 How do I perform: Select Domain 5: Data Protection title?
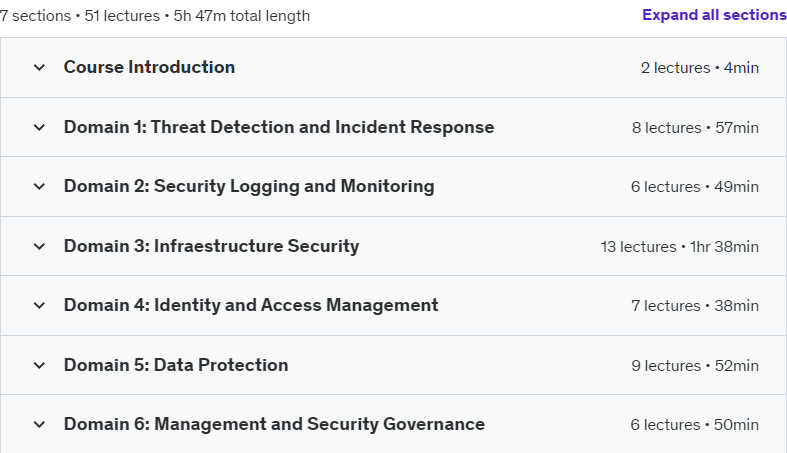tap(176, 365)
